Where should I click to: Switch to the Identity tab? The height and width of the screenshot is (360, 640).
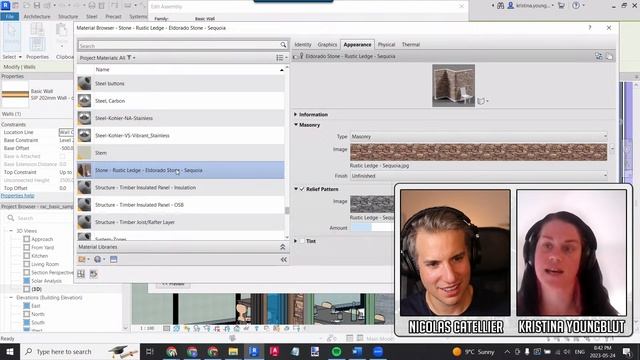(303, 44)
